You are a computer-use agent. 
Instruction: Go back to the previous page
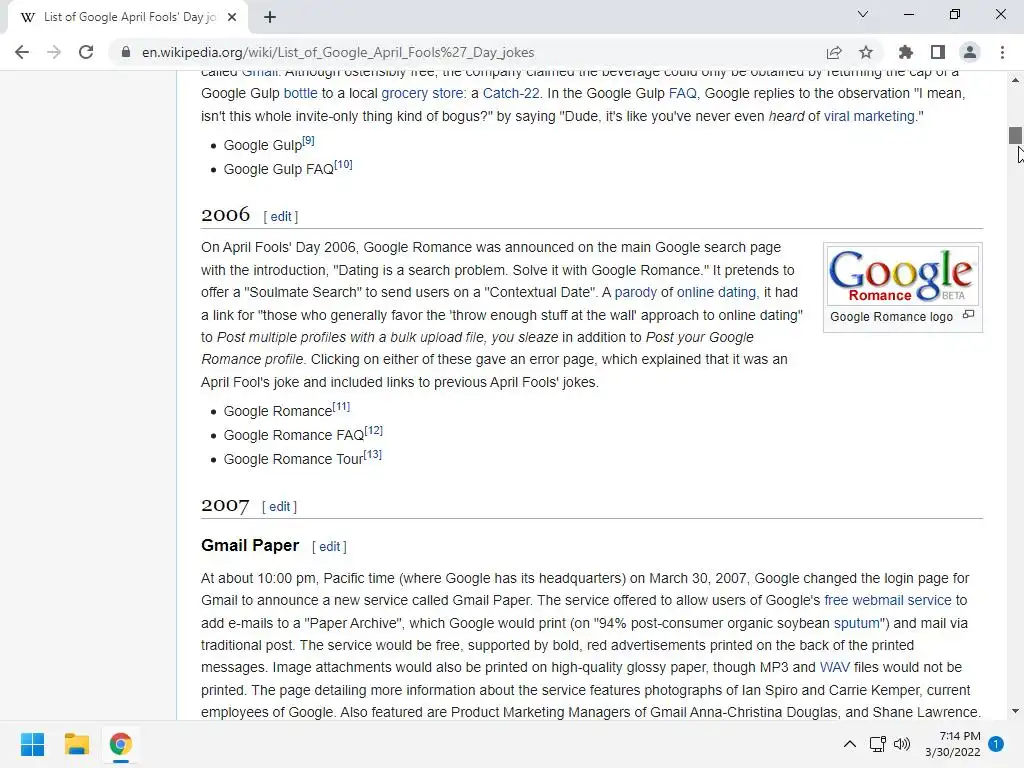(x=22, y=52)
